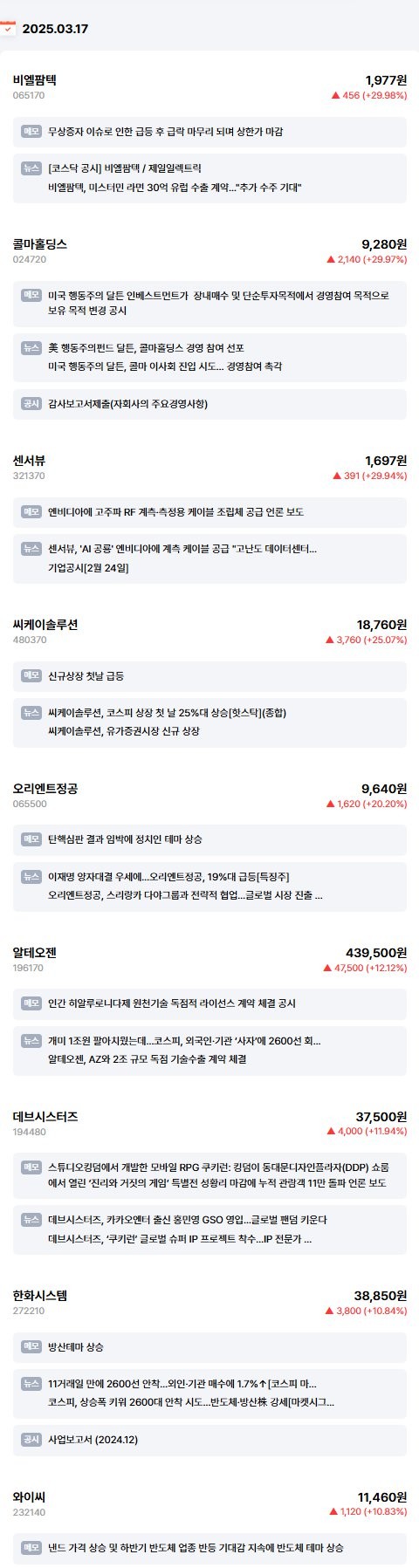Open news '비엘팜텍, 미스터민 라면 30억 유럽 수출 계약'
Screen dimensions: 419x1568
175,188
